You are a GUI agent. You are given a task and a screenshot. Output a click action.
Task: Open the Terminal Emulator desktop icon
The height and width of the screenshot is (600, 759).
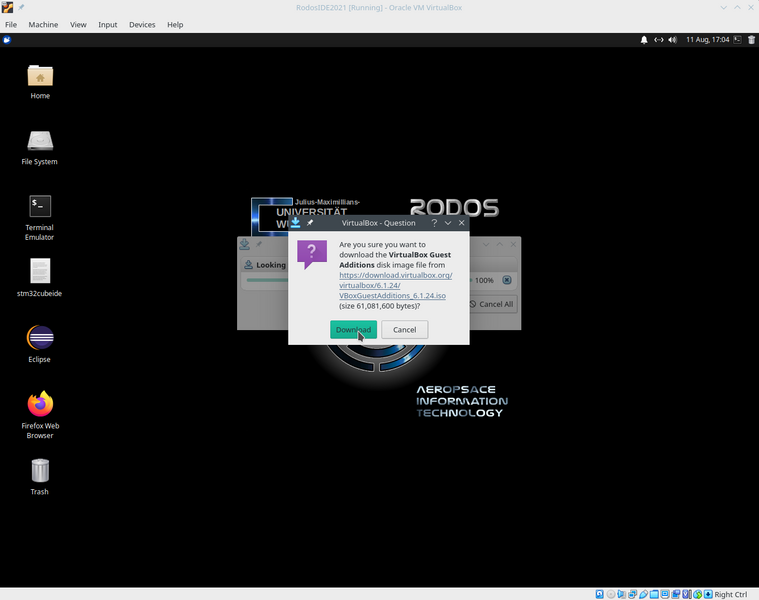pyautogui.click(x=40, y=207)
